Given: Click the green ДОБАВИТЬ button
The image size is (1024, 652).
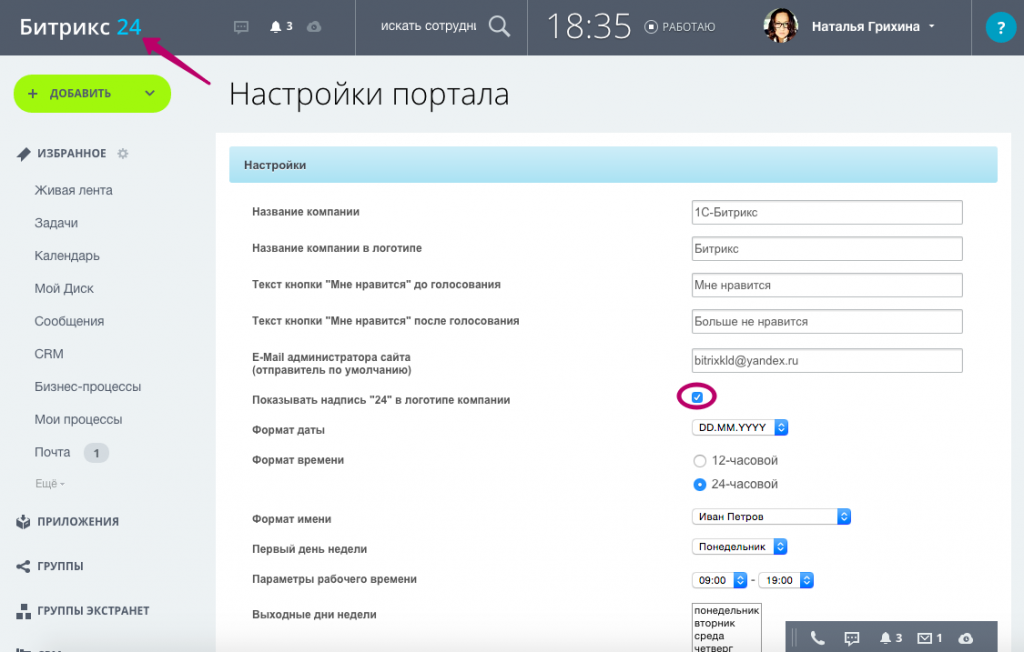Looking at the screenshot, I should point(92,93).
